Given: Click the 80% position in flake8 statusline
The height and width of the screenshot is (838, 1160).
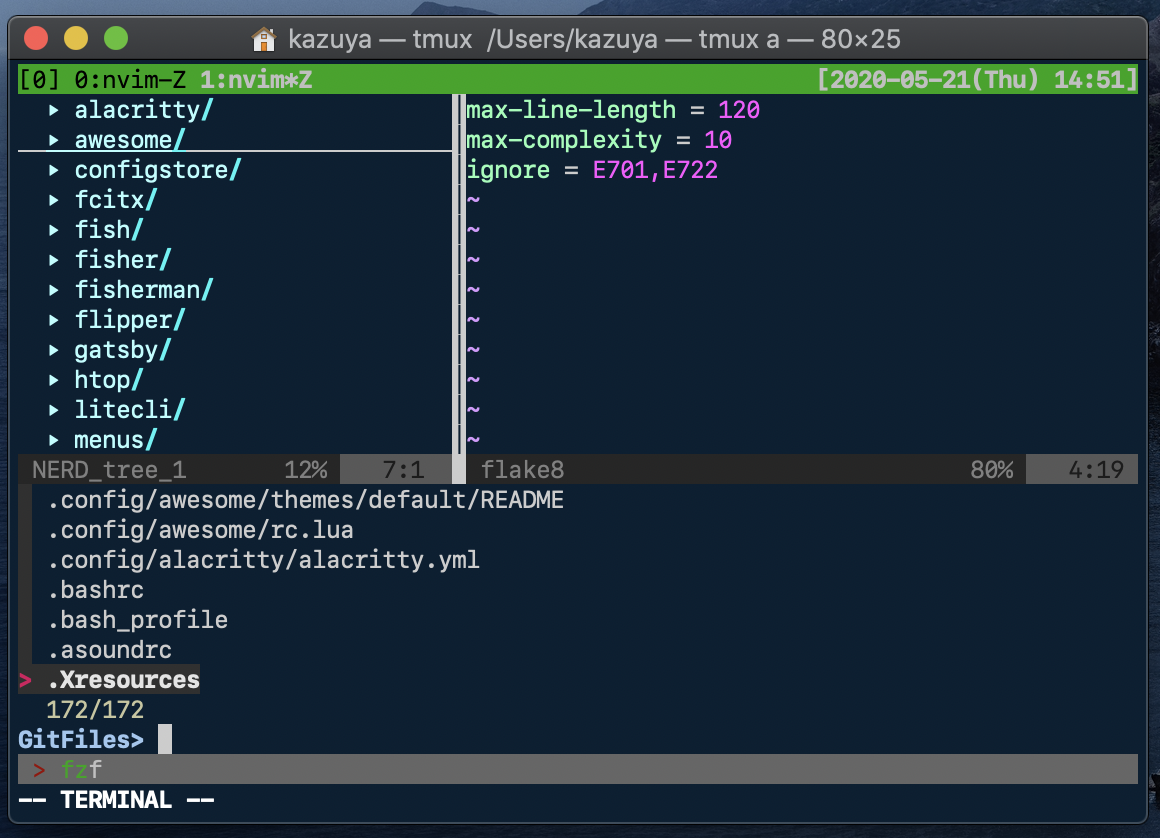Looking at the screenshot, I should click(991, 470).
